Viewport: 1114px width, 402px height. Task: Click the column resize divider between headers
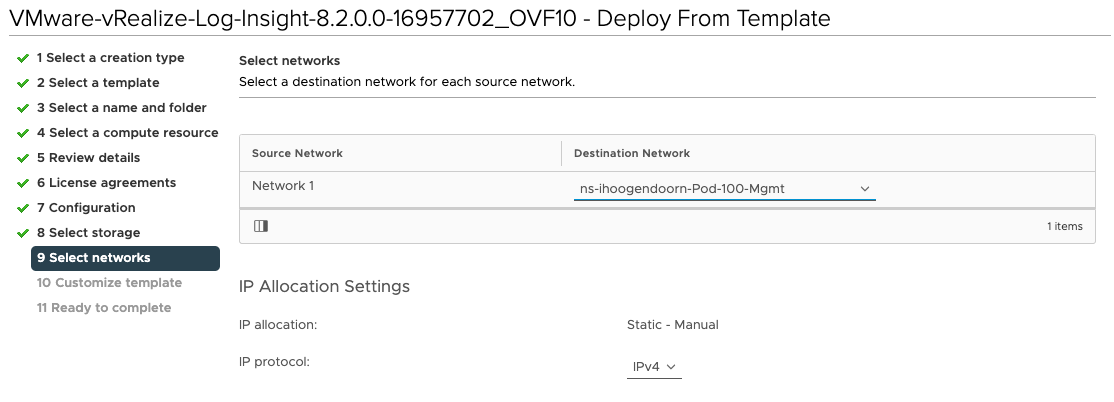562,153
